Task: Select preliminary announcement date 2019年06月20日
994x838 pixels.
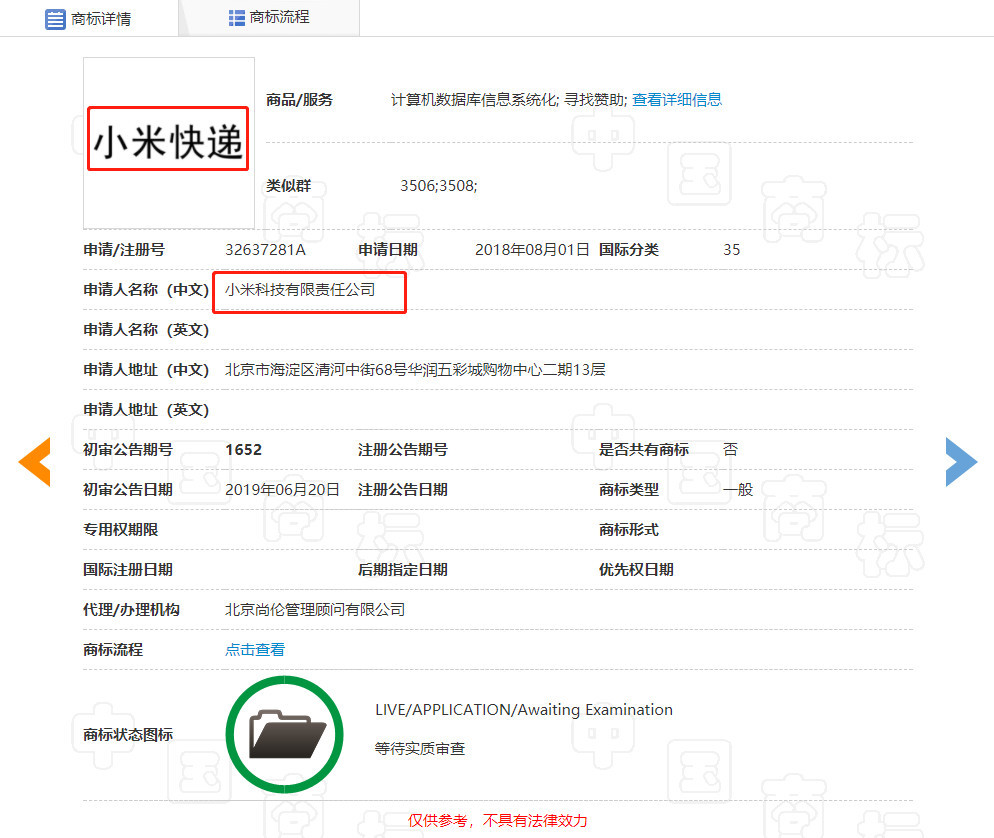Action: (282, 489)
